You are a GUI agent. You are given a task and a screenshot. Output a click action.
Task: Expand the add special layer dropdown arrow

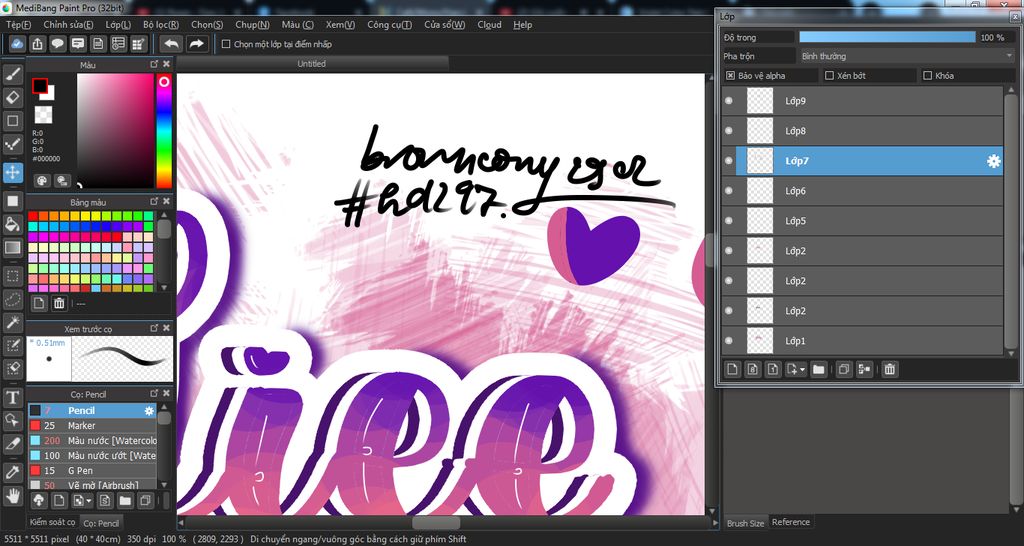click(x=803, y=369)
